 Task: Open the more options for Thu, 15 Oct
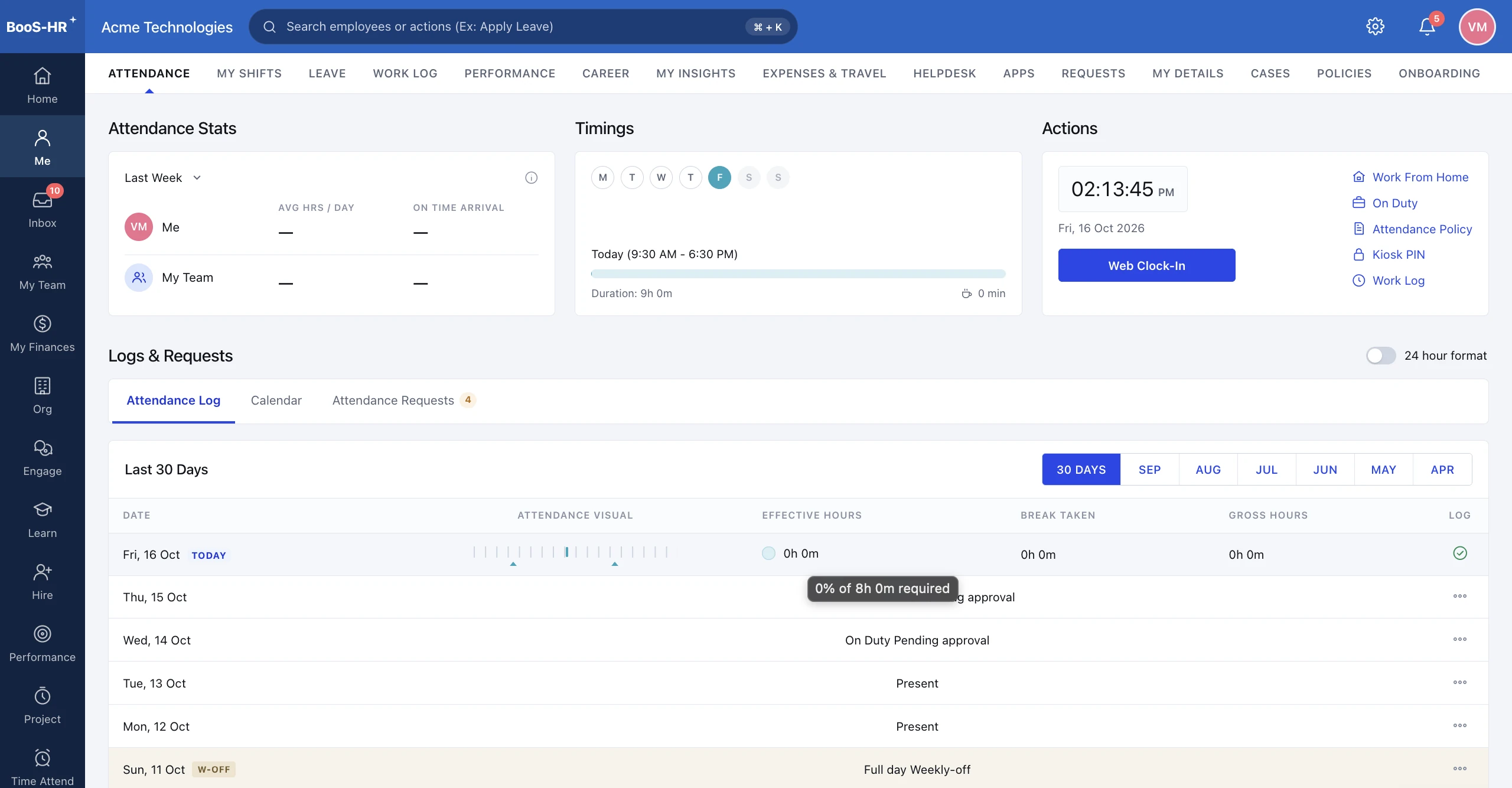pos(1459,596)
